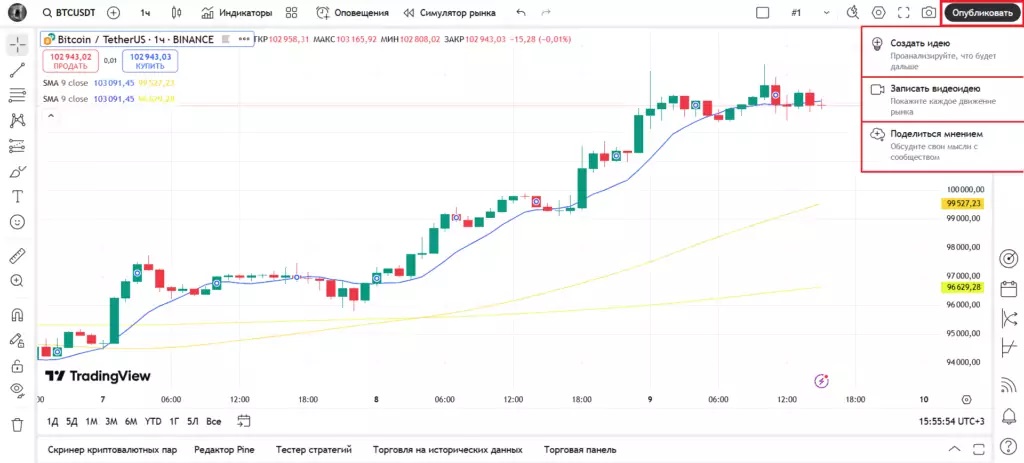Open chart settings hexagon icon
Screen dimensions: 1024x463
click(x=878, y=12)
